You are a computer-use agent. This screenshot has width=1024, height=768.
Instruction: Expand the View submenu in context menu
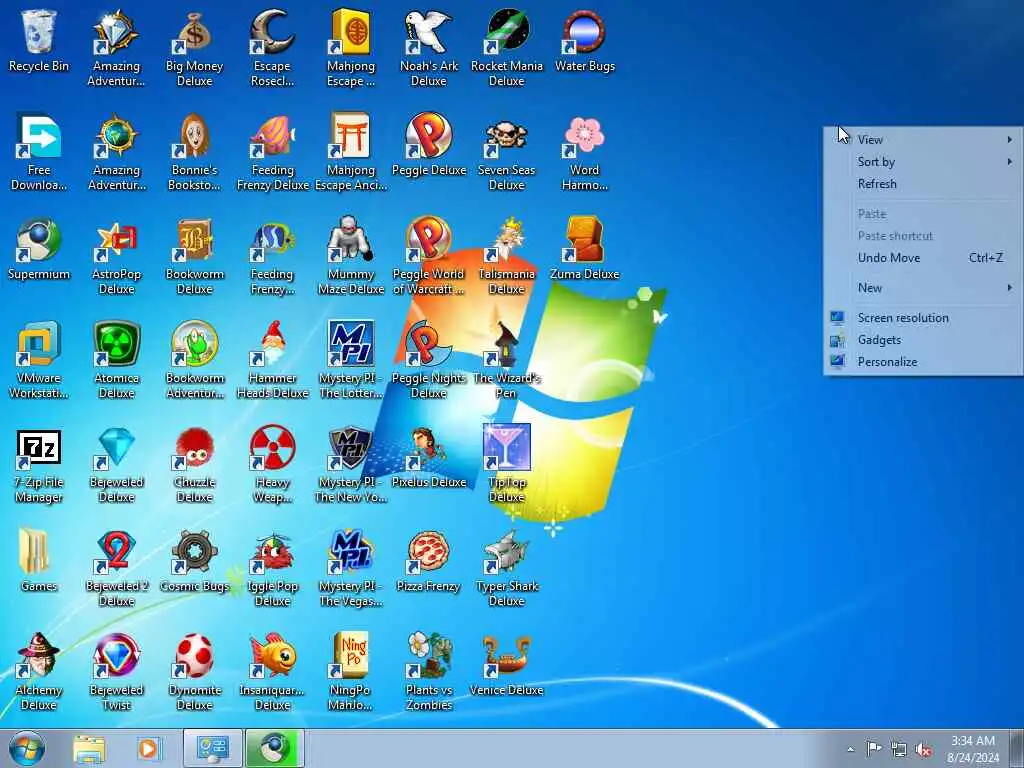point(923,140)
